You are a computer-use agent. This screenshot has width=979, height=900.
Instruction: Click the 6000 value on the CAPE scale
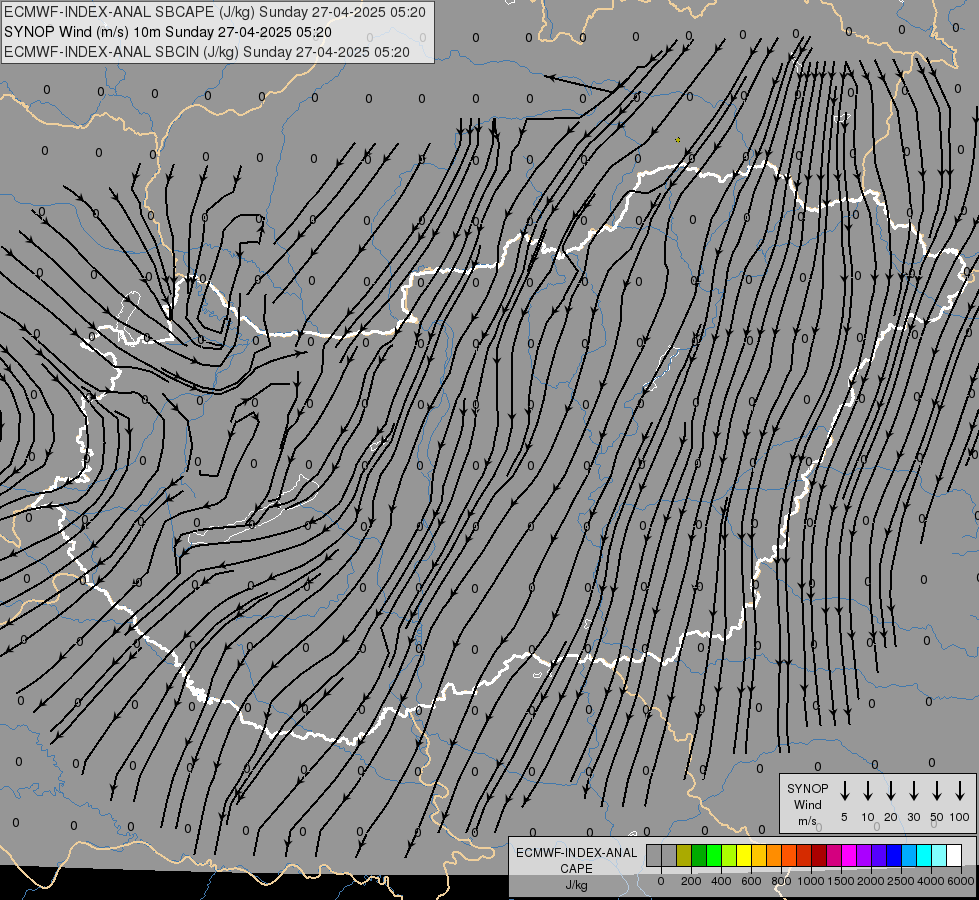coord(961,881)
